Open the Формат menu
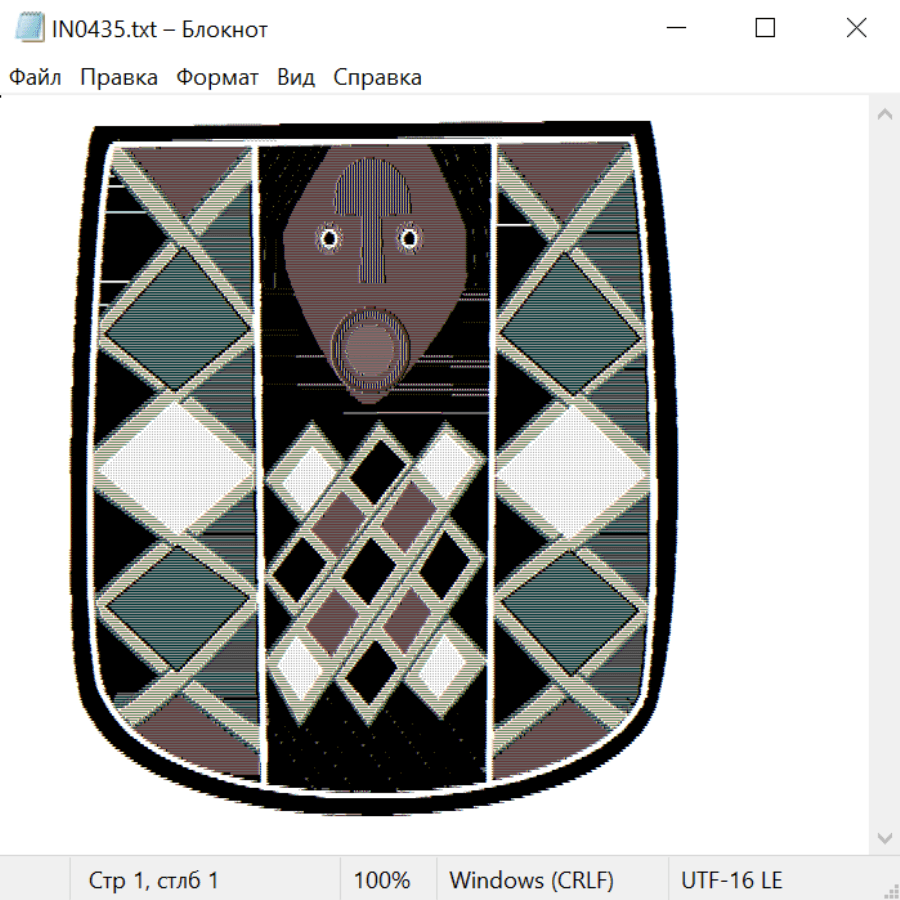Image resolution: width=900 pixels, height=900 pixels. point(217,77)
